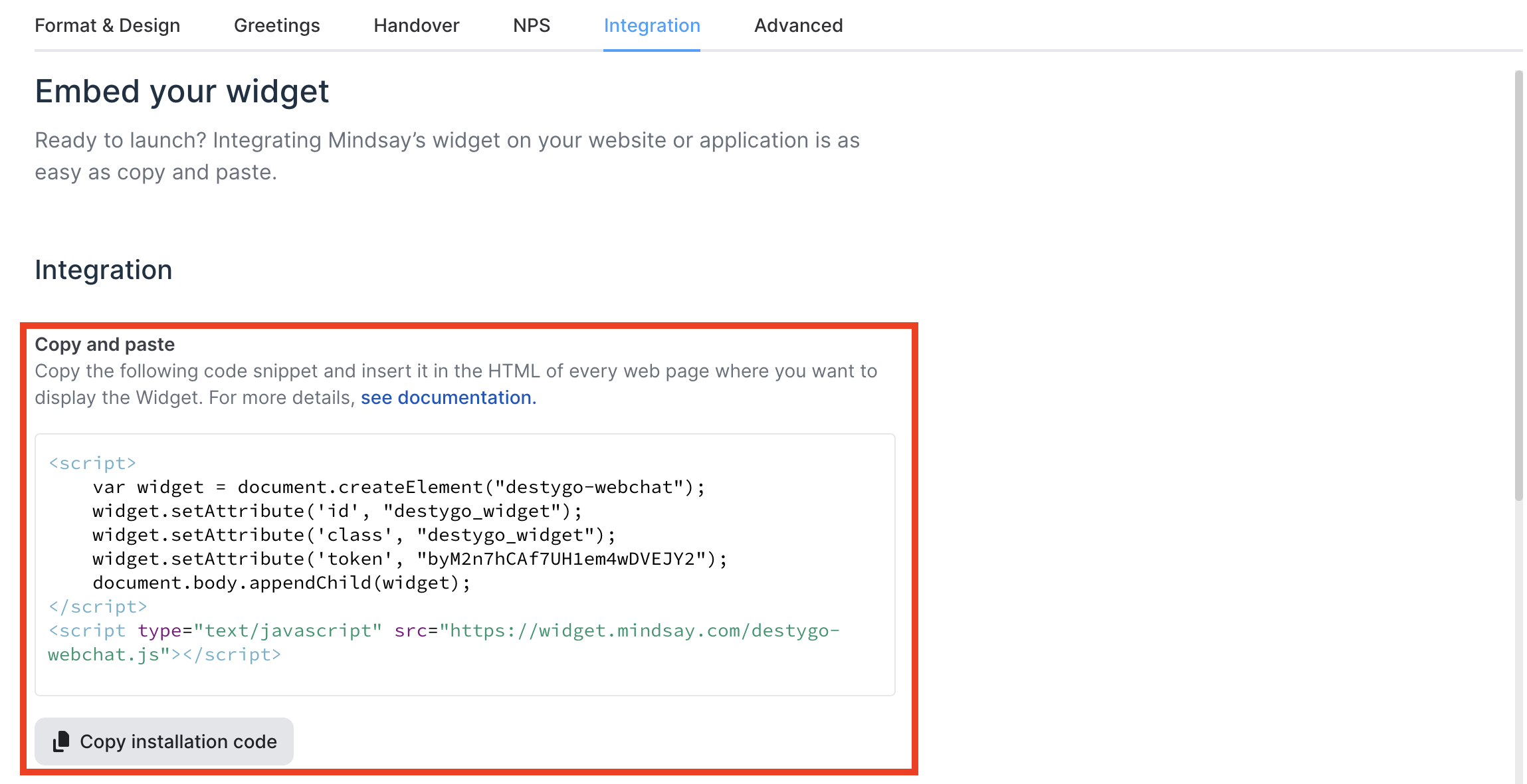Click the Copy and paste label
This screenshot has height=784, width=1527.
[104, 344]
